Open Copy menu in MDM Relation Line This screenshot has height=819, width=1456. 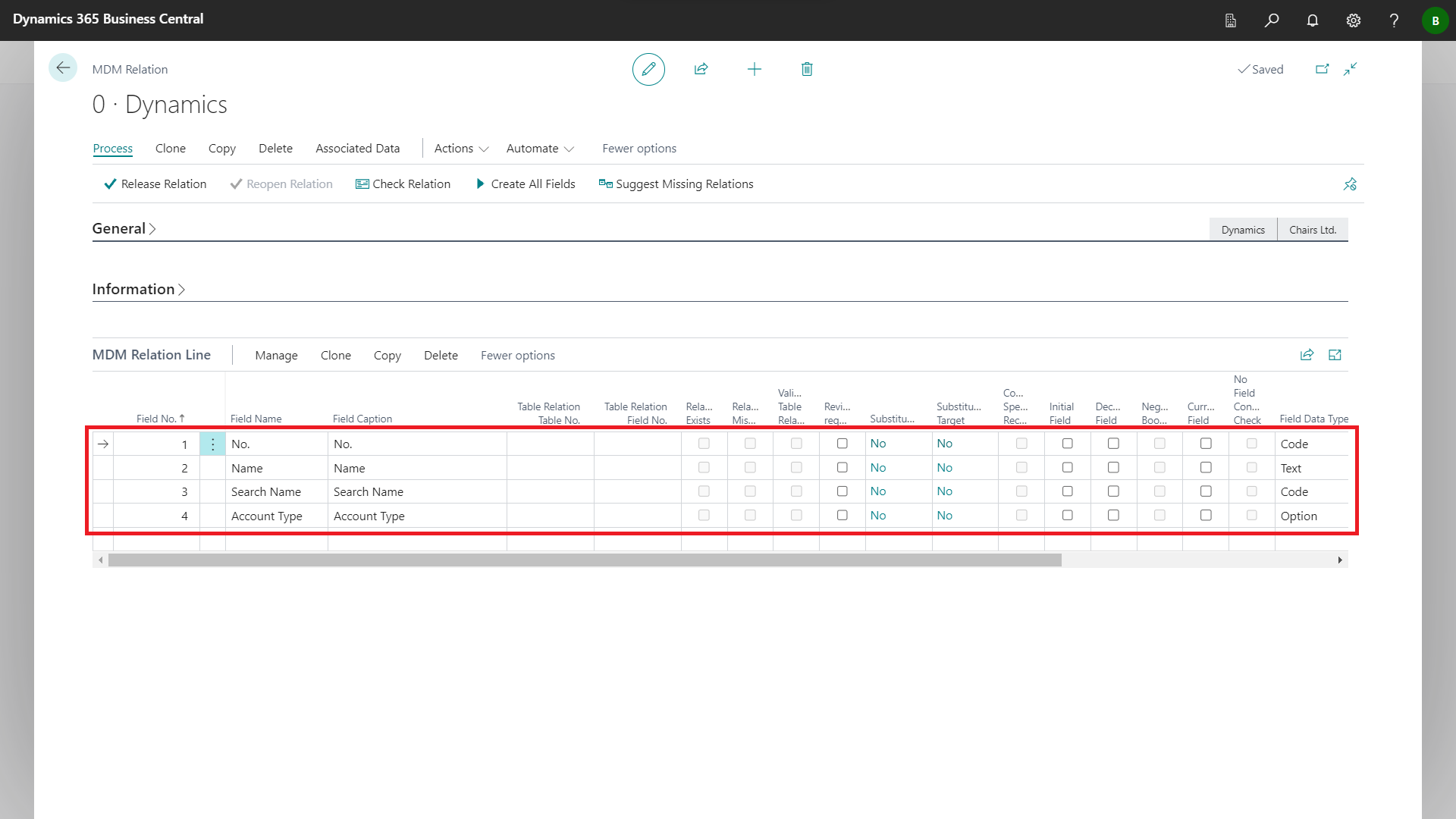point(387,356)
